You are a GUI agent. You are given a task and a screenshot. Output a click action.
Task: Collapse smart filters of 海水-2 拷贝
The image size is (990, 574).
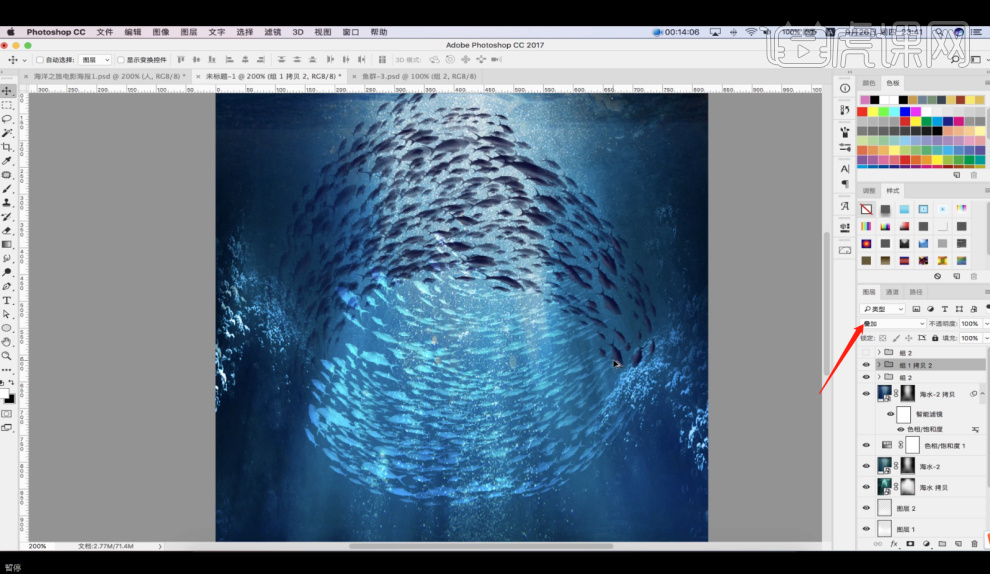[x=982, y=393]
